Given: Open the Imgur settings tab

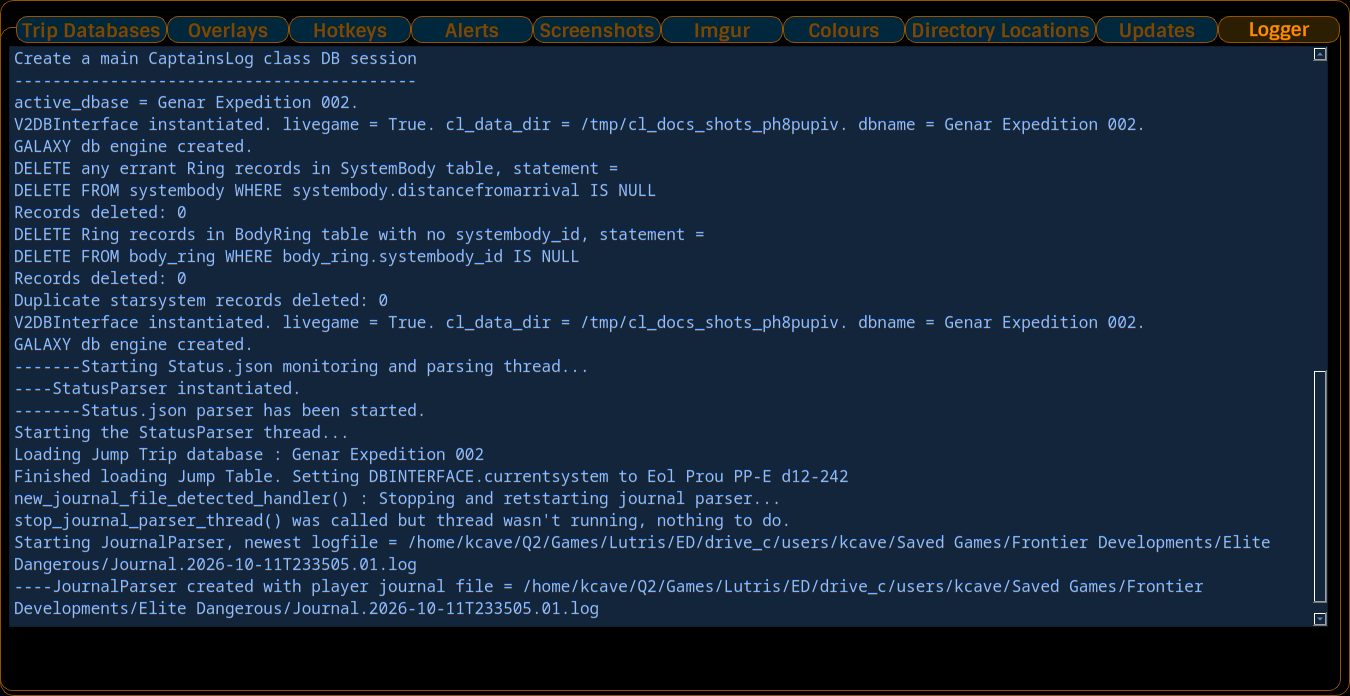Looking at the screenshot, I should pos(721,30).
